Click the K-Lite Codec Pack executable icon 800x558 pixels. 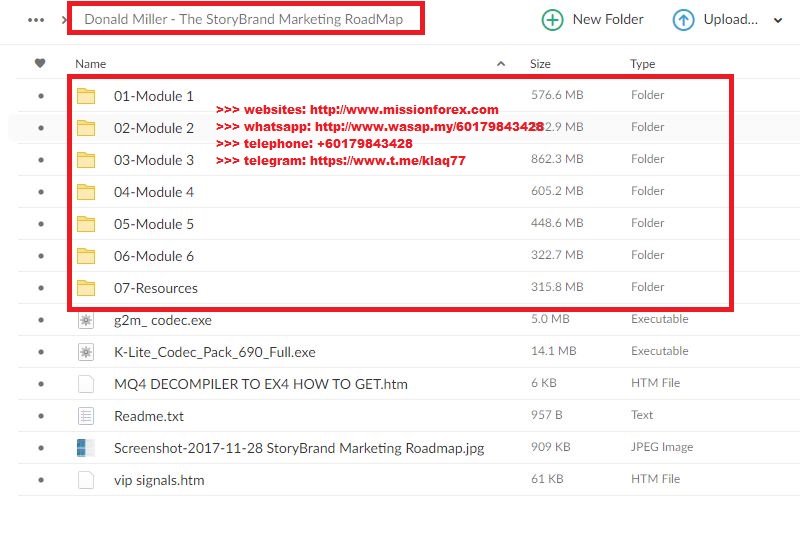point(86,352)
